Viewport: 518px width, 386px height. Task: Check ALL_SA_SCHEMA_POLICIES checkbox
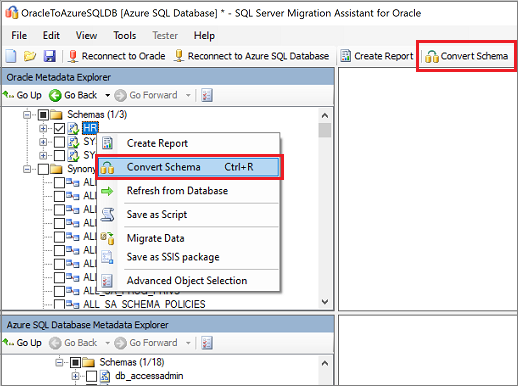pos(59,304)
